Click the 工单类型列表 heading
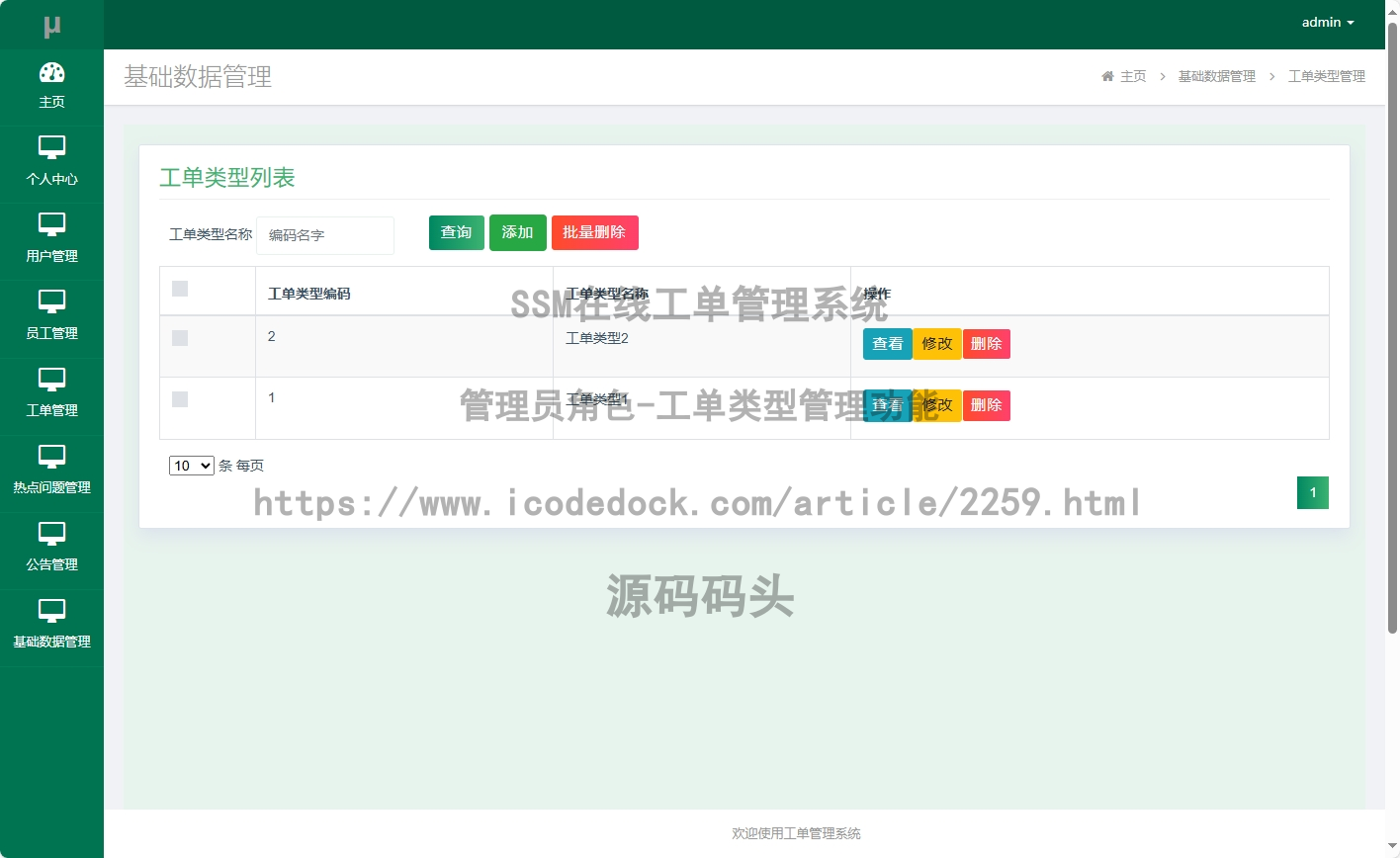 coord(227,178)
